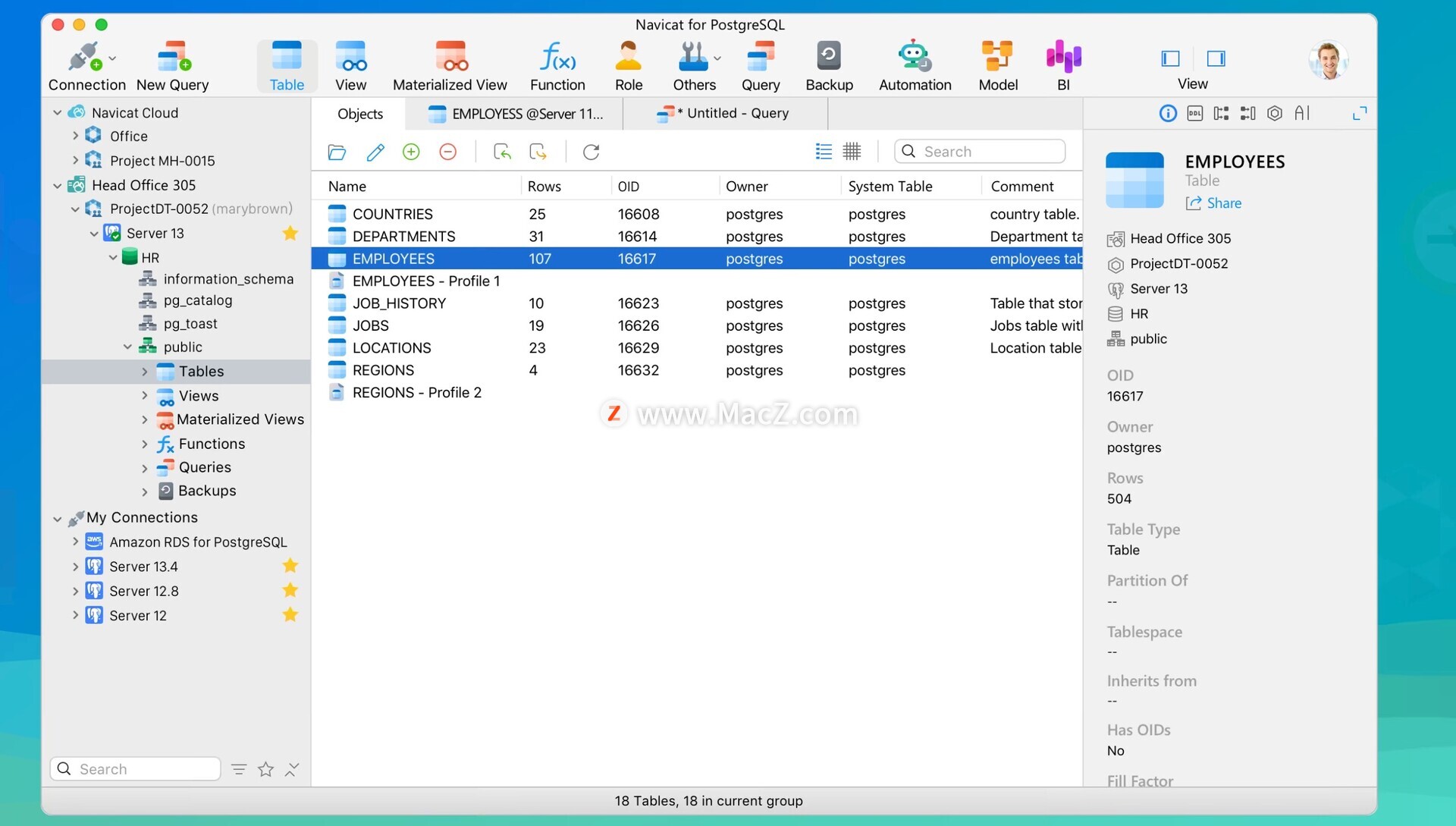Toggle the left sidebar pane visibility
The image size is (1456, 826).
point(1171,58)
